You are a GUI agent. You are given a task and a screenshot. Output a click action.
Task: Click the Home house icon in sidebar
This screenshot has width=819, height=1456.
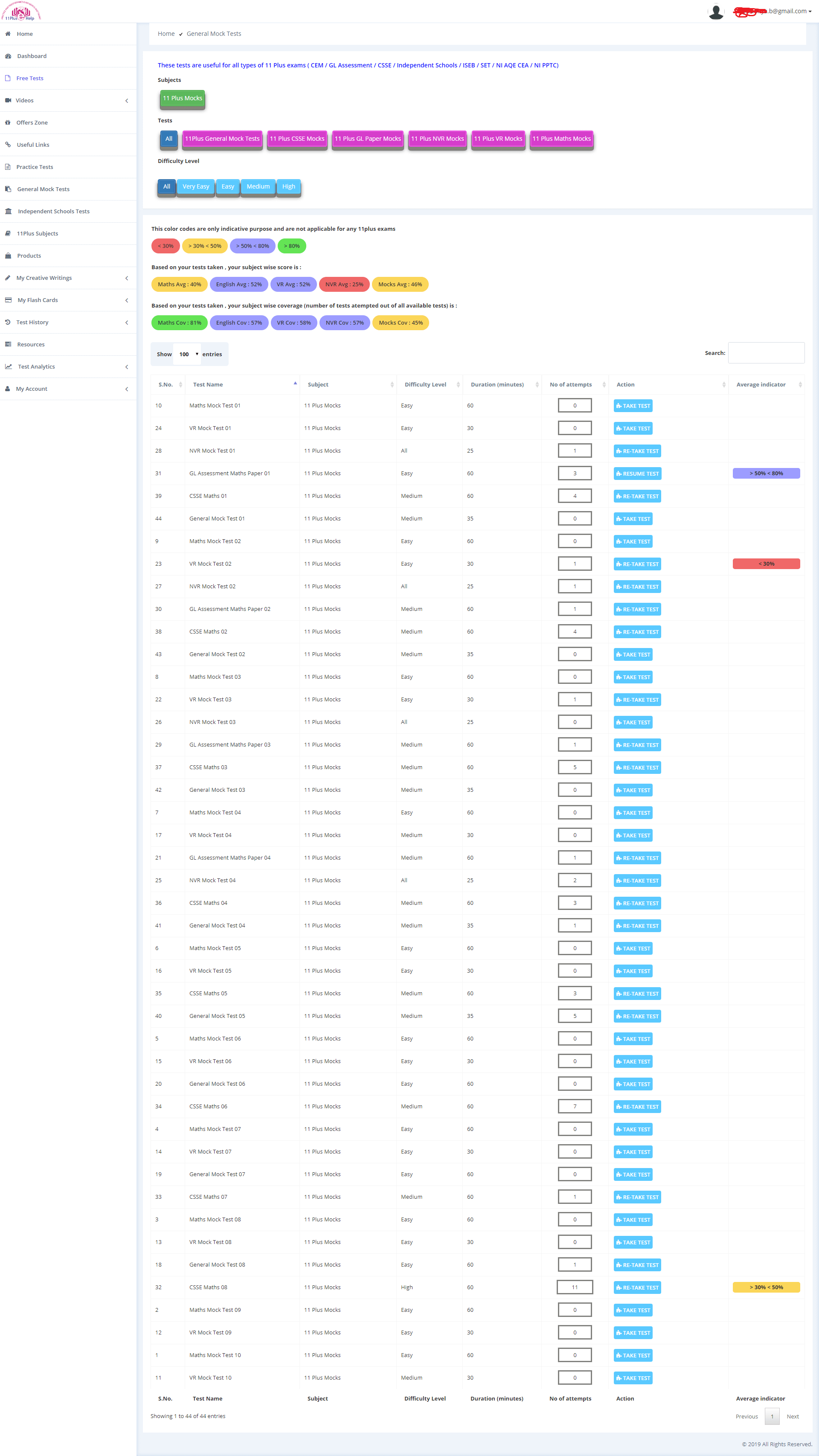click(8, 34)
